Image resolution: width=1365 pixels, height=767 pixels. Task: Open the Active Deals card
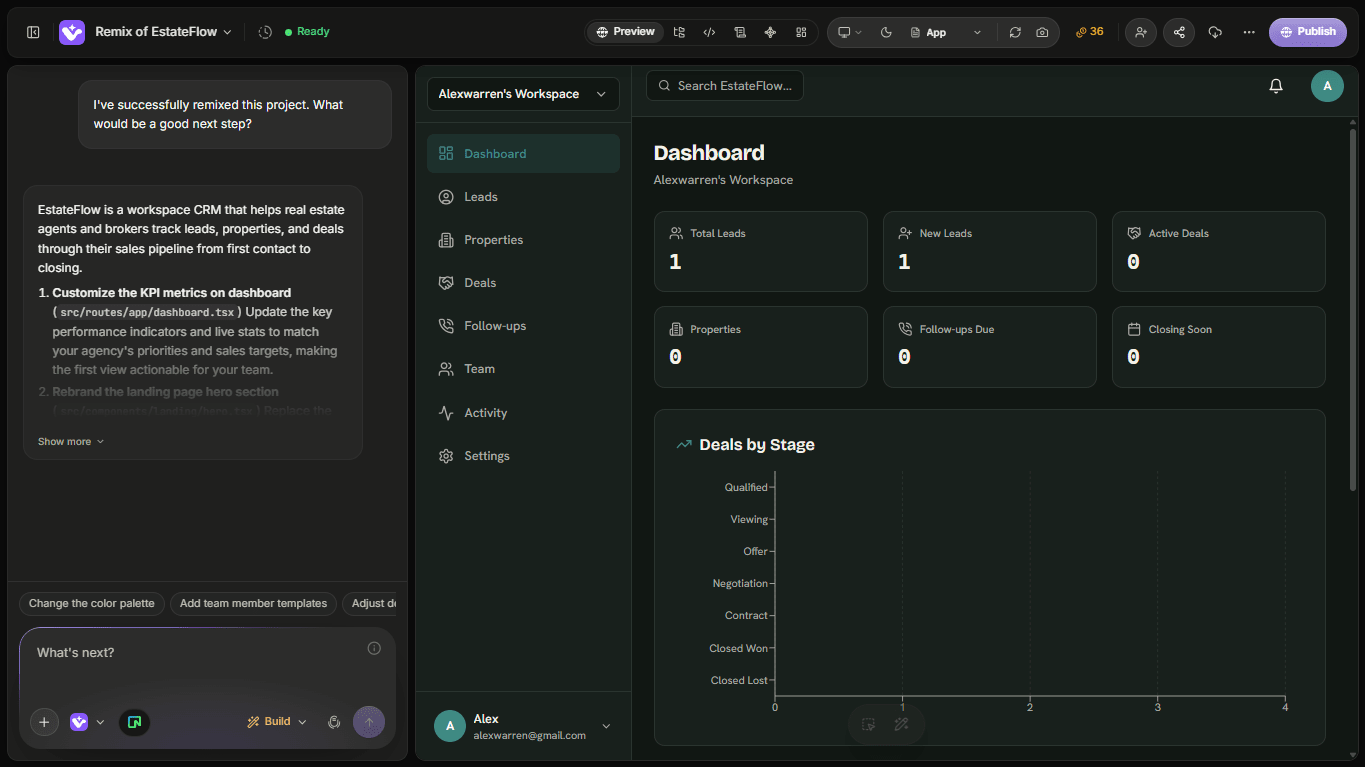point(1219,251)
